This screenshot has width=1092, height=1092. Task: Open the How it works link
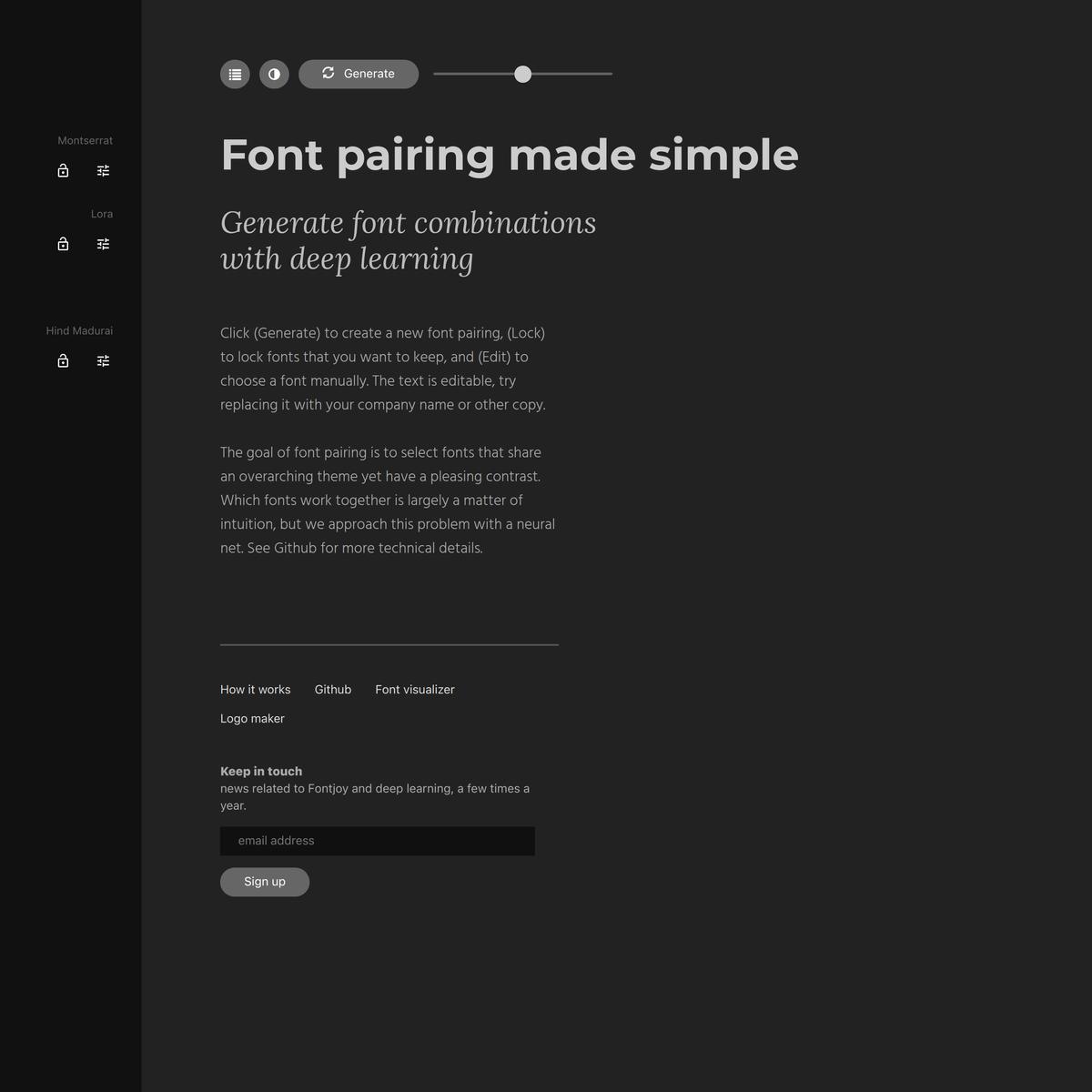pos(255,690)
